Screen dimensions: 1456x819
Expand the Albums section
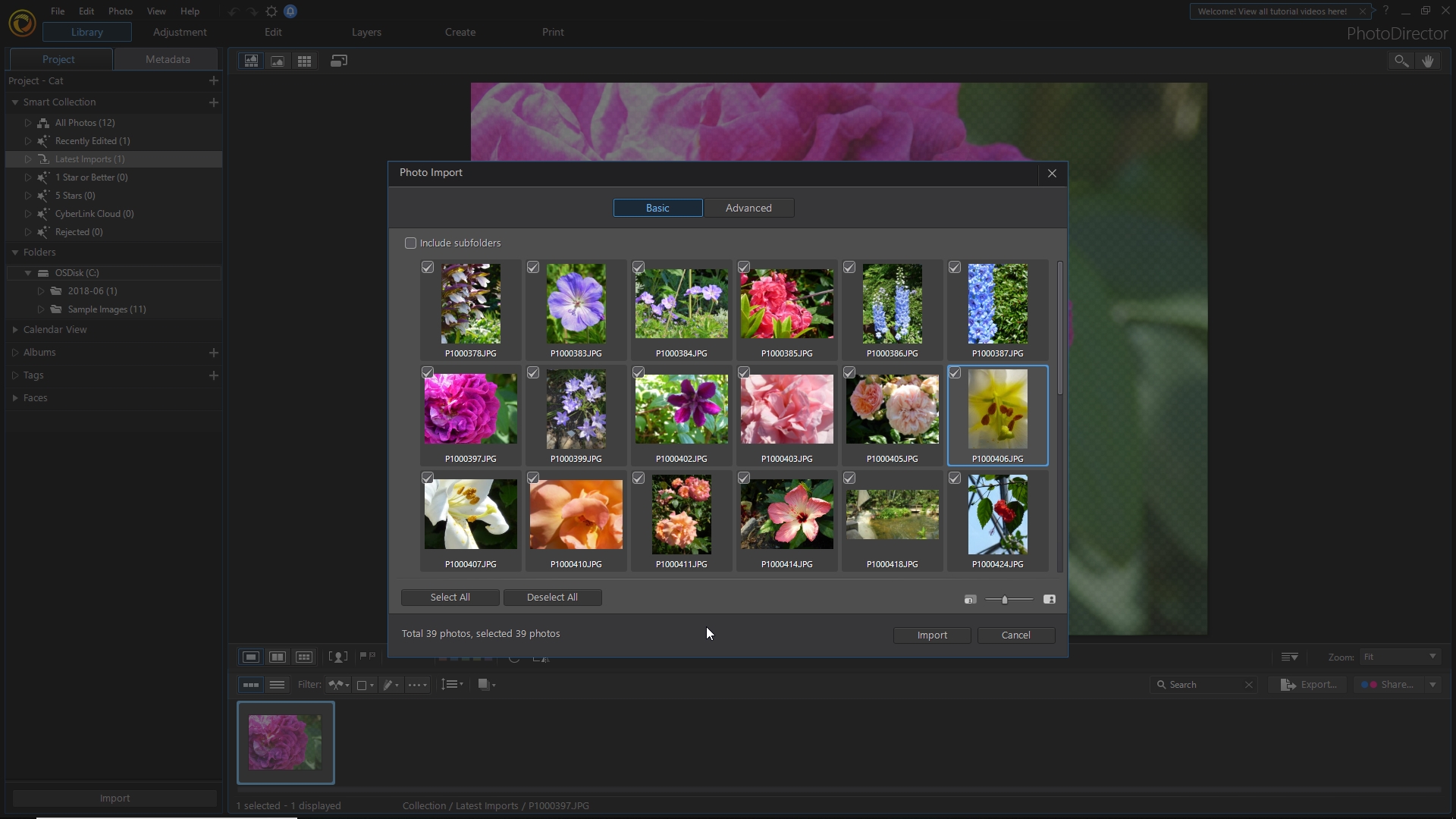pos(15,352)
